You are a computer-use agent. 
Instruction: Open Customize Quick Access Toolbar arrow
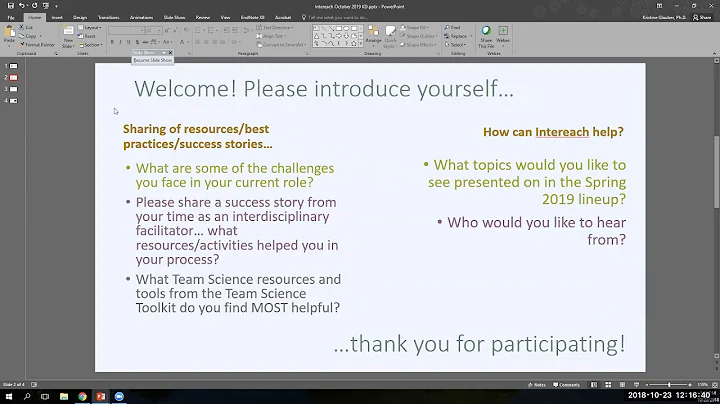[56, 6]
